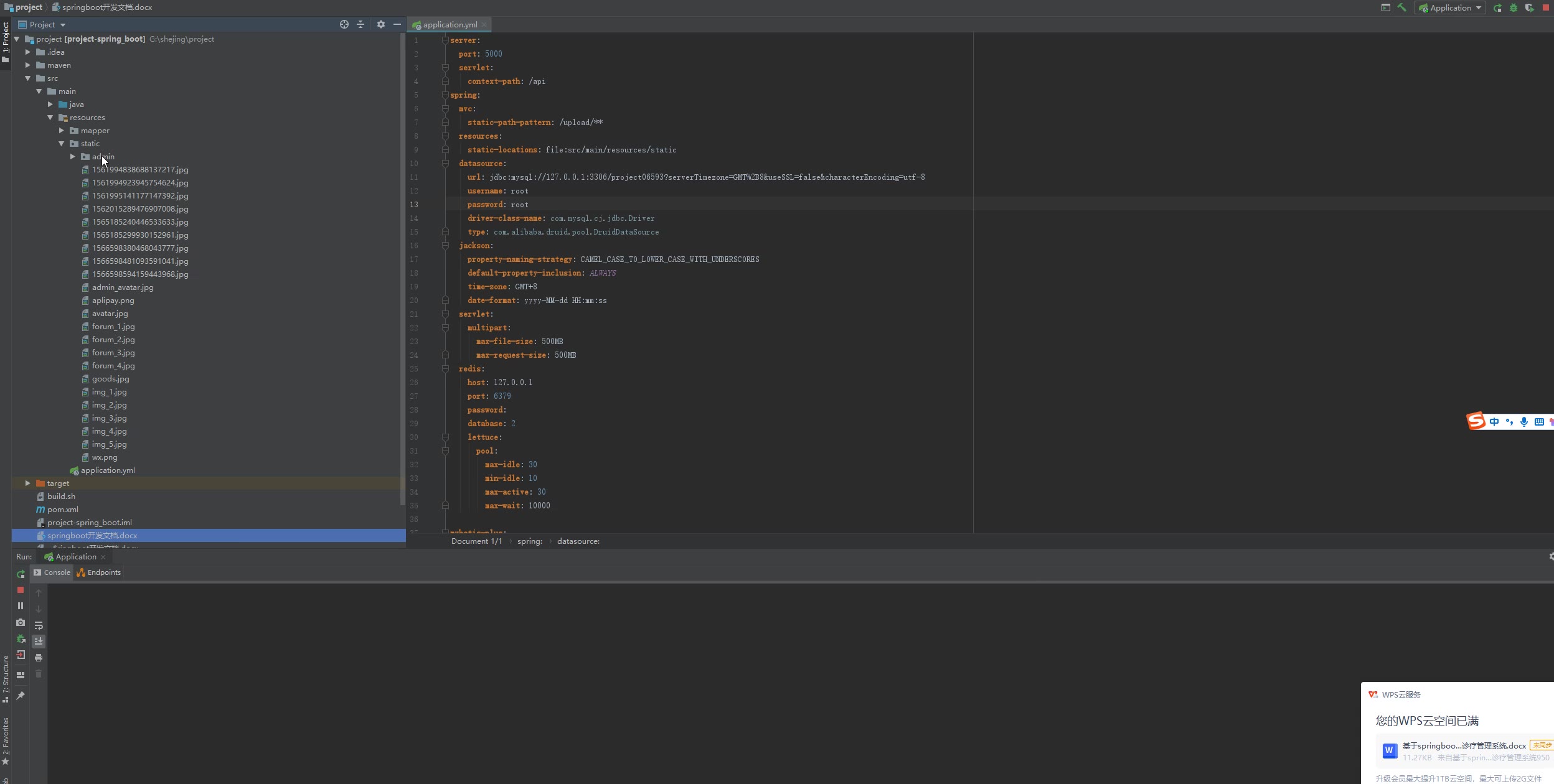Pause the running Application output
1554x784 pixels.
21,605
